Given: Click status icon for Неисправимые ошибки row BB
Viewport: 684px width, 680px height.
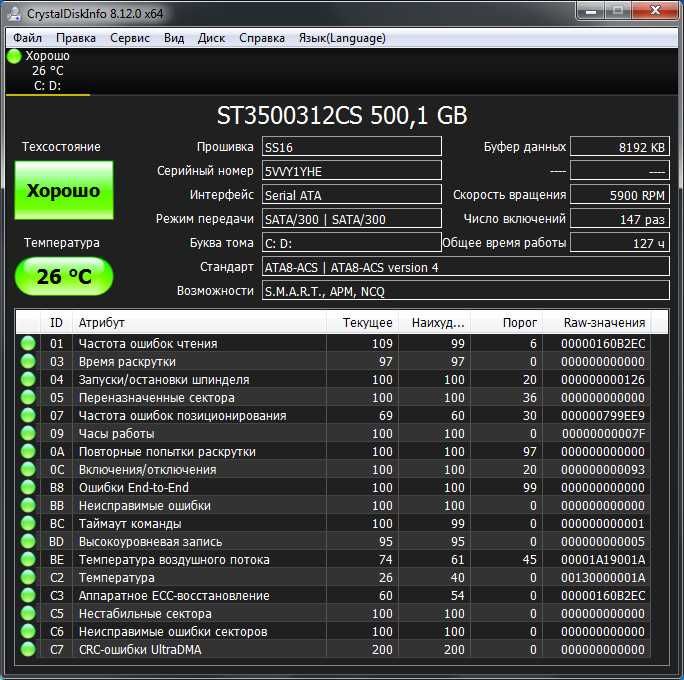Looking at the screenshot, I should pos(28,505).
